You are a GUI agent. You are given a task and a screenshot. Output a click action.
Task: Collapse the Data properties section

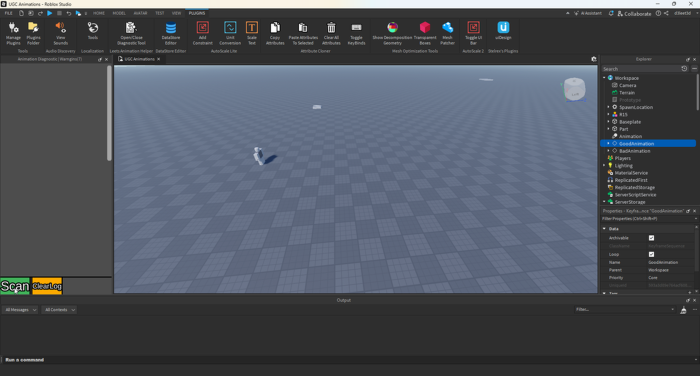604,229
